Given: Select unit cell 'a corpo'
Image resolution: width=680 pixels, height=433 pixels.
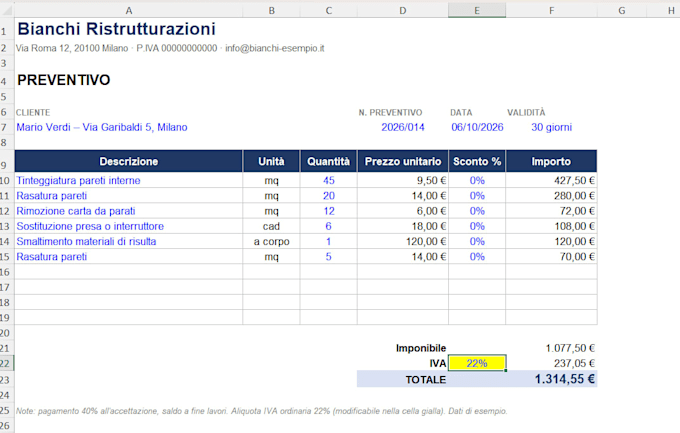Looking at the screenshot, I should click(x=271, y=241).
